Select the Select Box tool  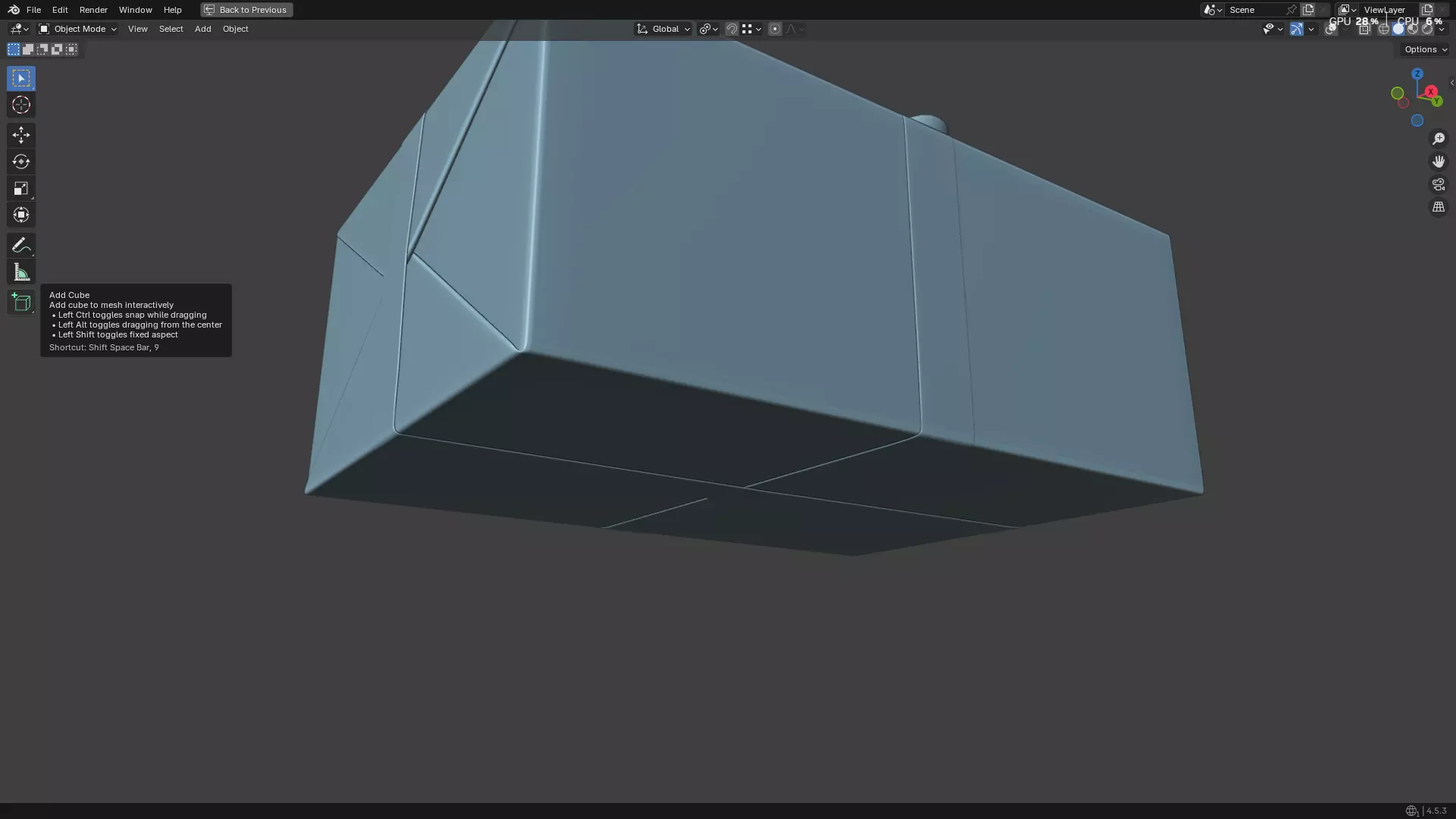coord(21,78)
